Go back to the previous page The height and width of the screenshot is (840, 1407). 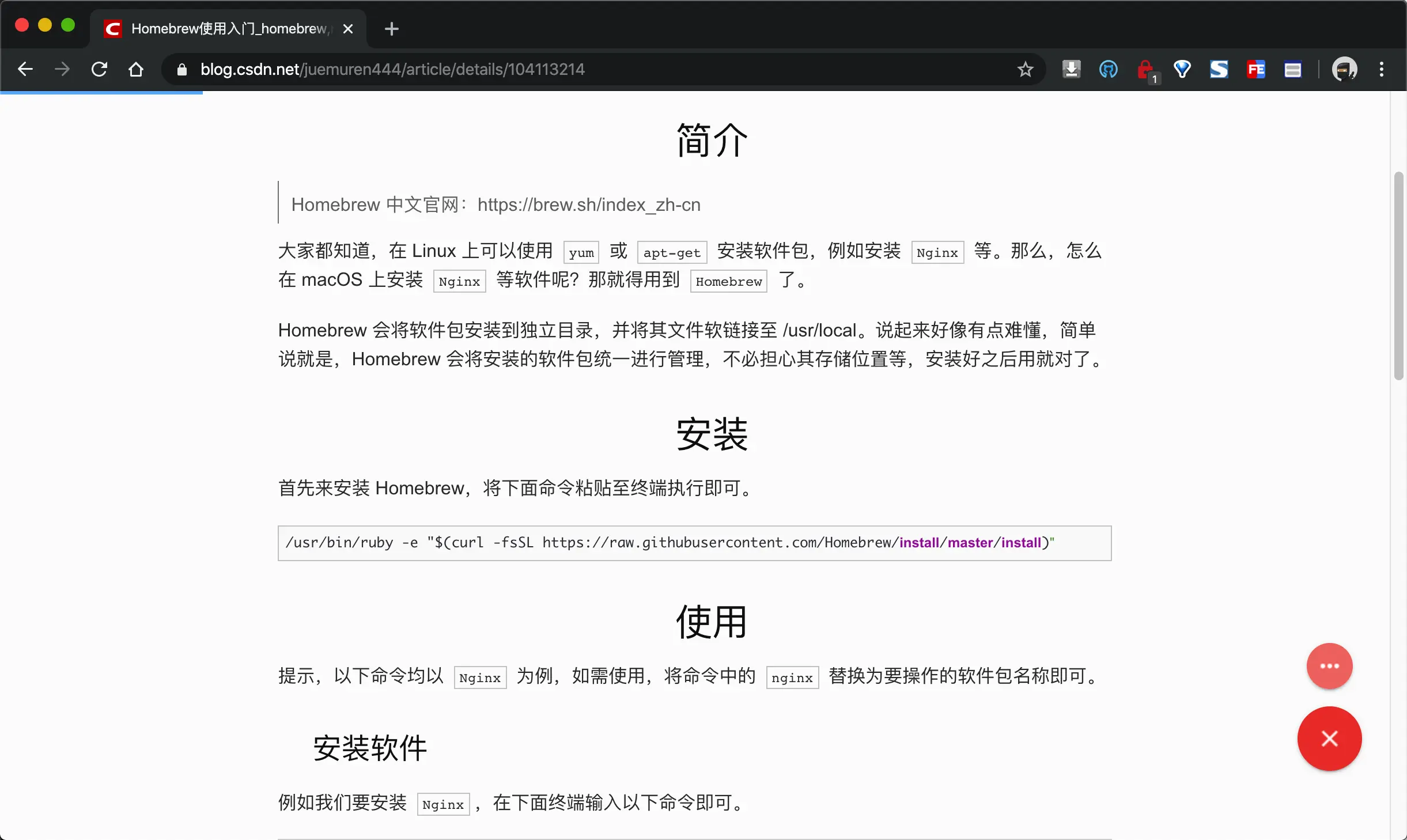point(25,69)
